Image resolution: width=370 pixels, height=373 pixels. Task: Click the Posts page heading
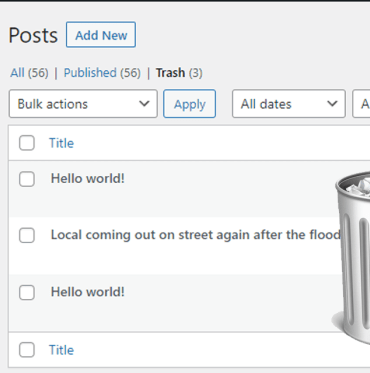tap(33, 35)
